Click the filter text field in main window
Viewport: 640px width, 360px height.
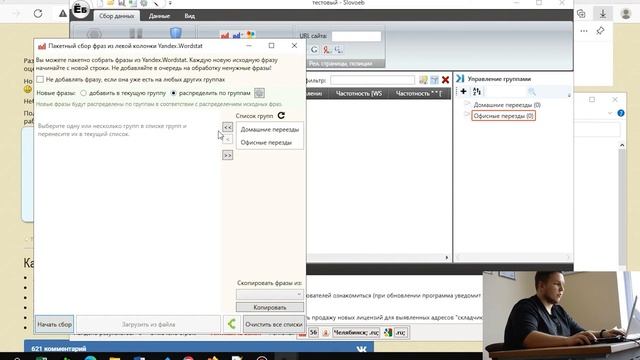[x=372, y=80]
